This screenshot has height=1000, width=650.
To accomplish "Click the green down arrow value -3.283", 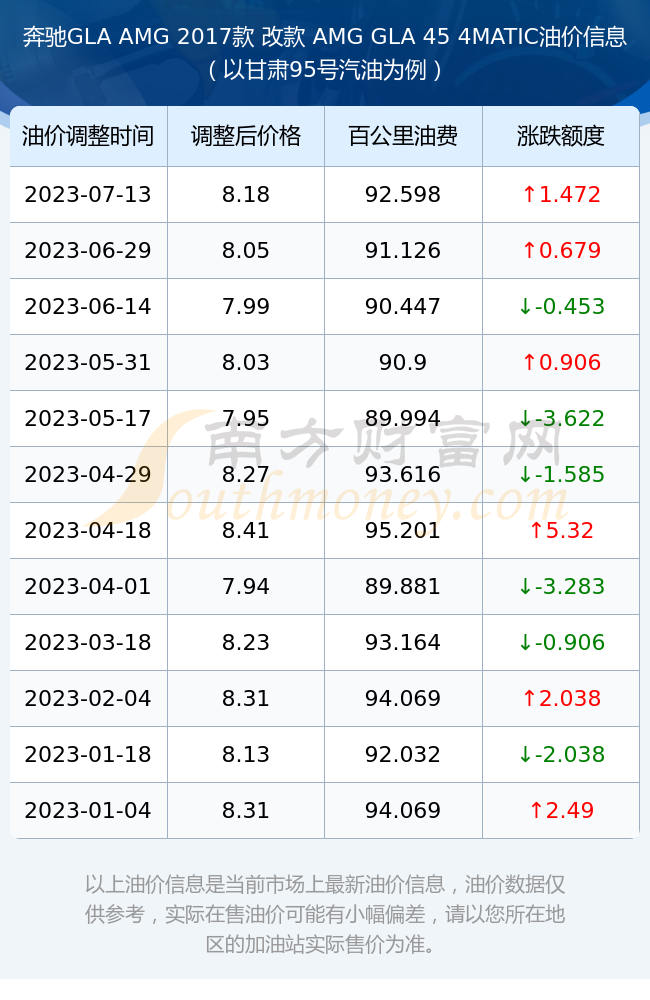I will [x=561, y=586].
